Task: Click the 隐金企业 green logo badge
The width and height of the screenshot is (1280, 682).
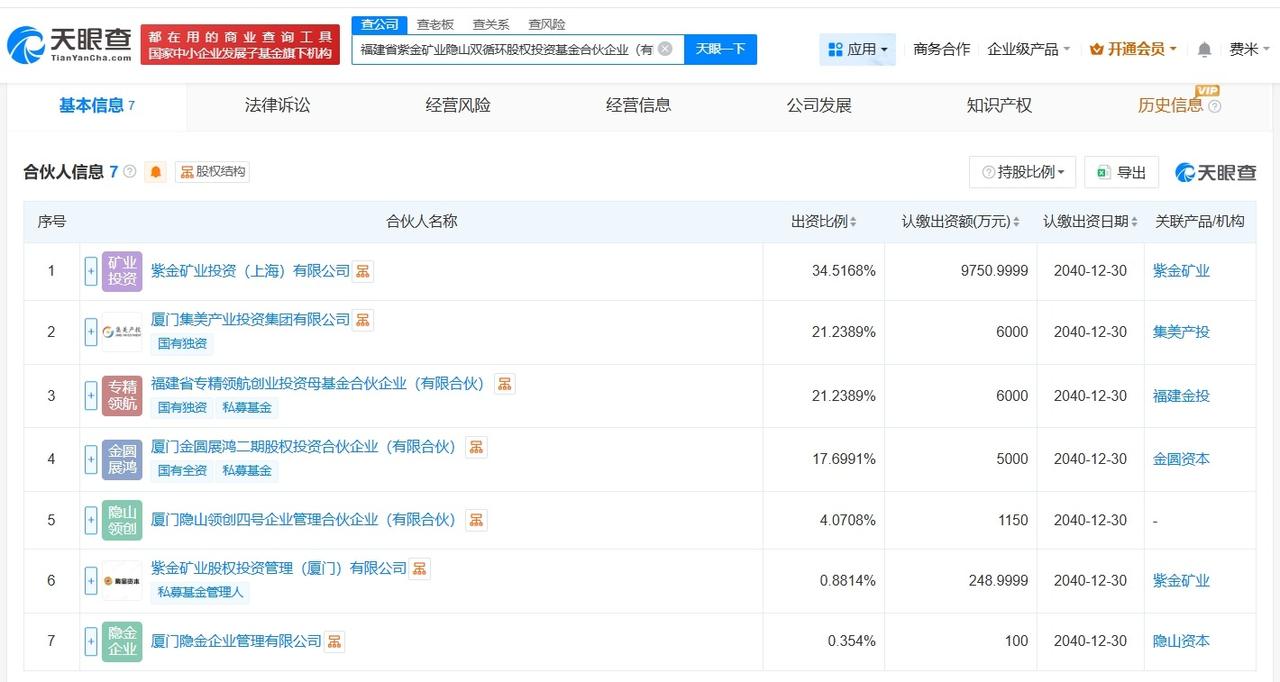Action: coord(122,641)
